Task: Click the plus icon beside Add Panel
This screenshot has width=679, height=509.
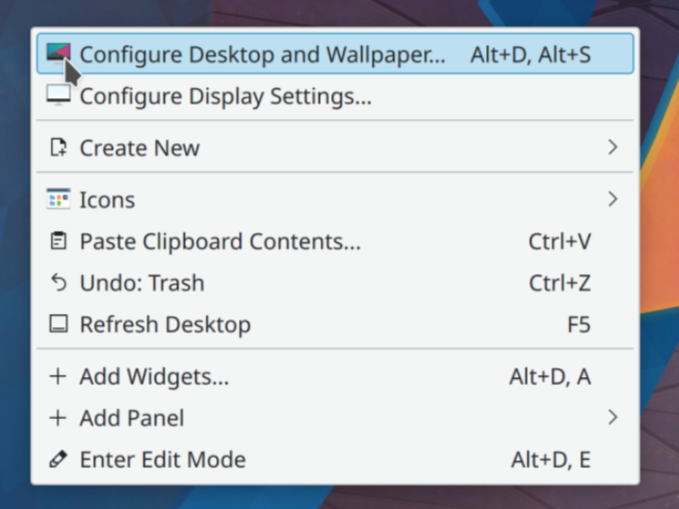Action: pos(59,418)
